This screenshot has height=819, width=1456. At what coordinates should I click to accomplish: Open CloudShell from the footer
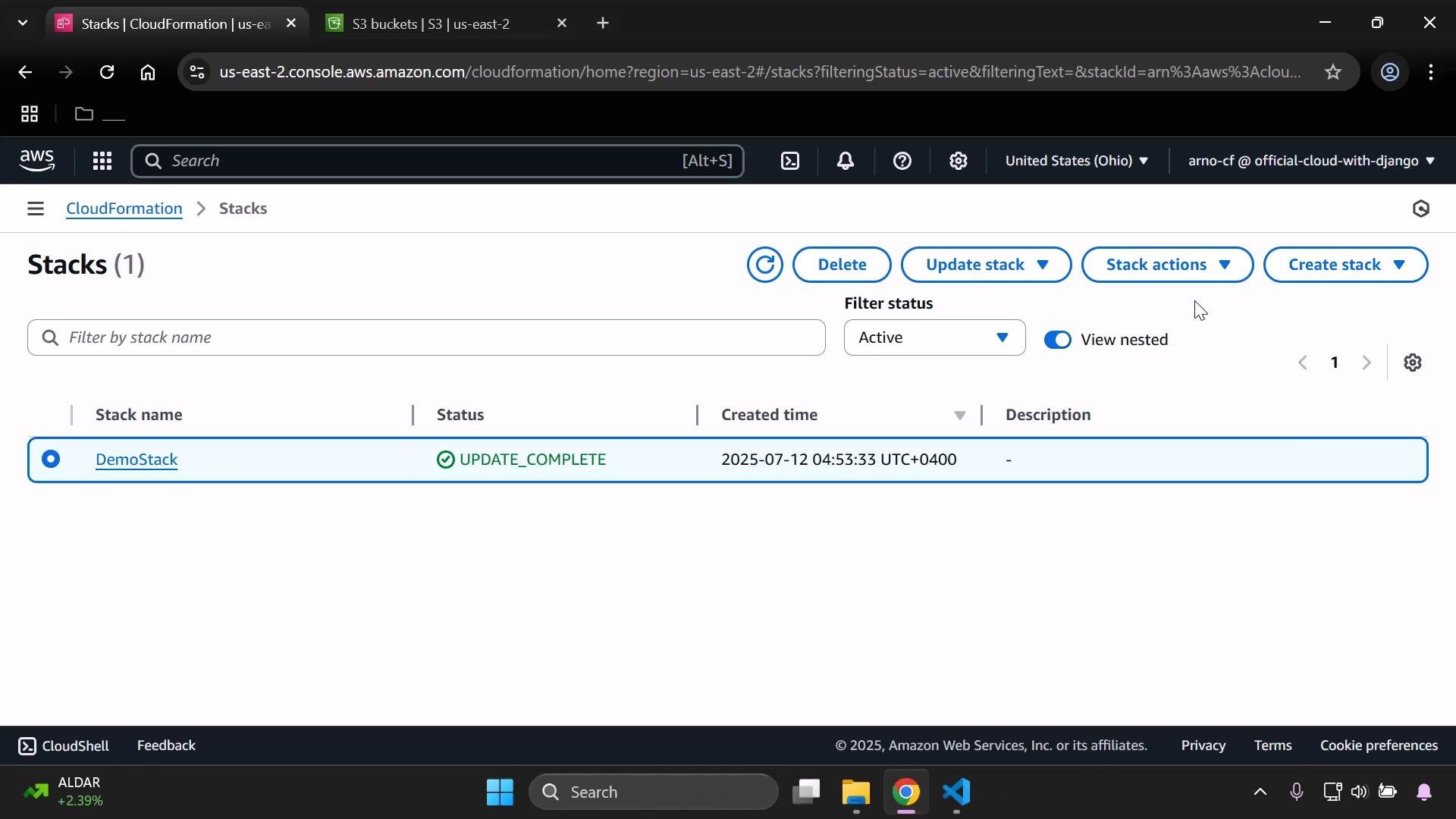pos(64,745)
